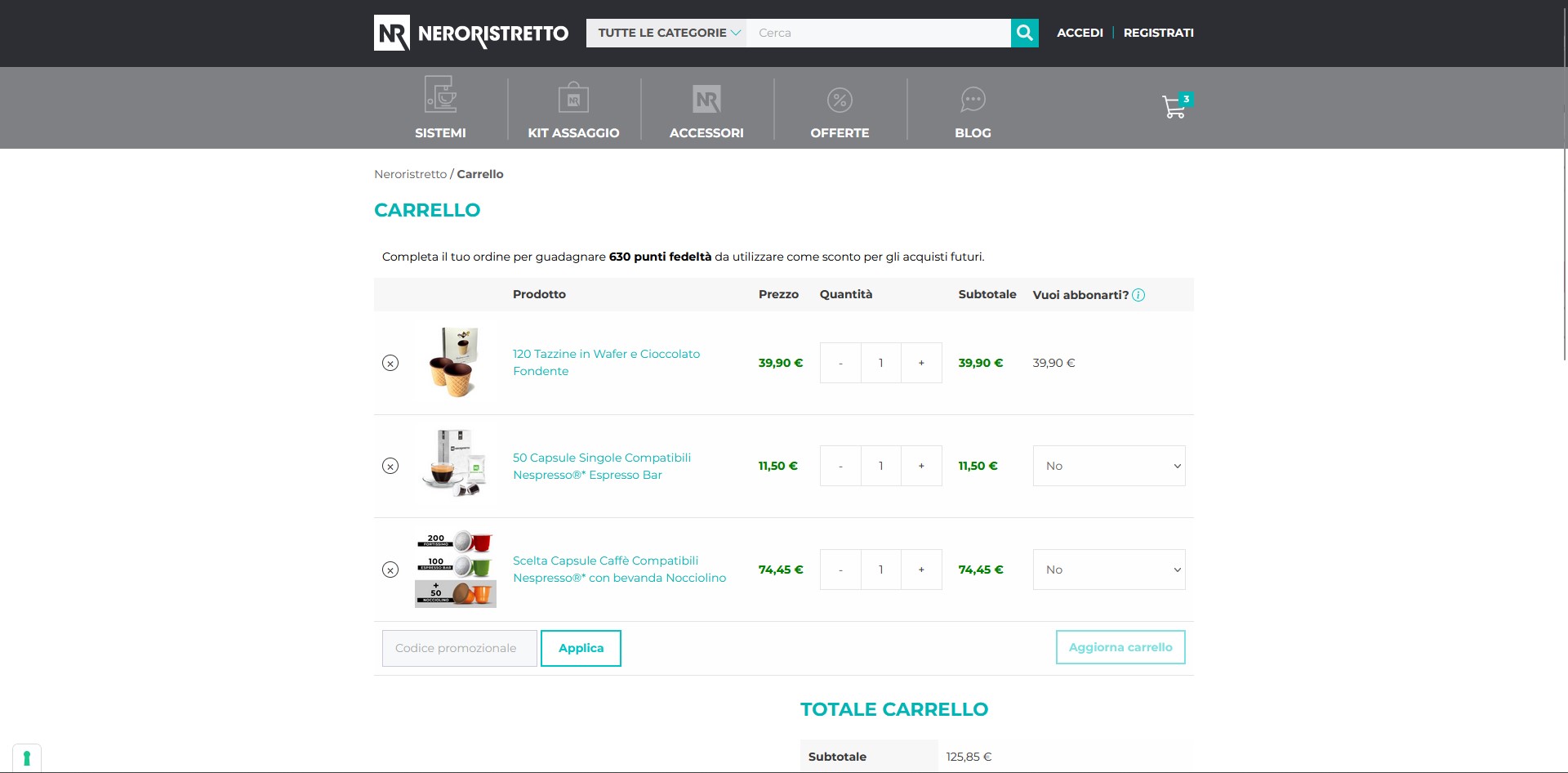Image resolution: width=1568 pixels, height=773 pixels.
Task: Click the Cerca search field
Action: [x=878, y=33]
